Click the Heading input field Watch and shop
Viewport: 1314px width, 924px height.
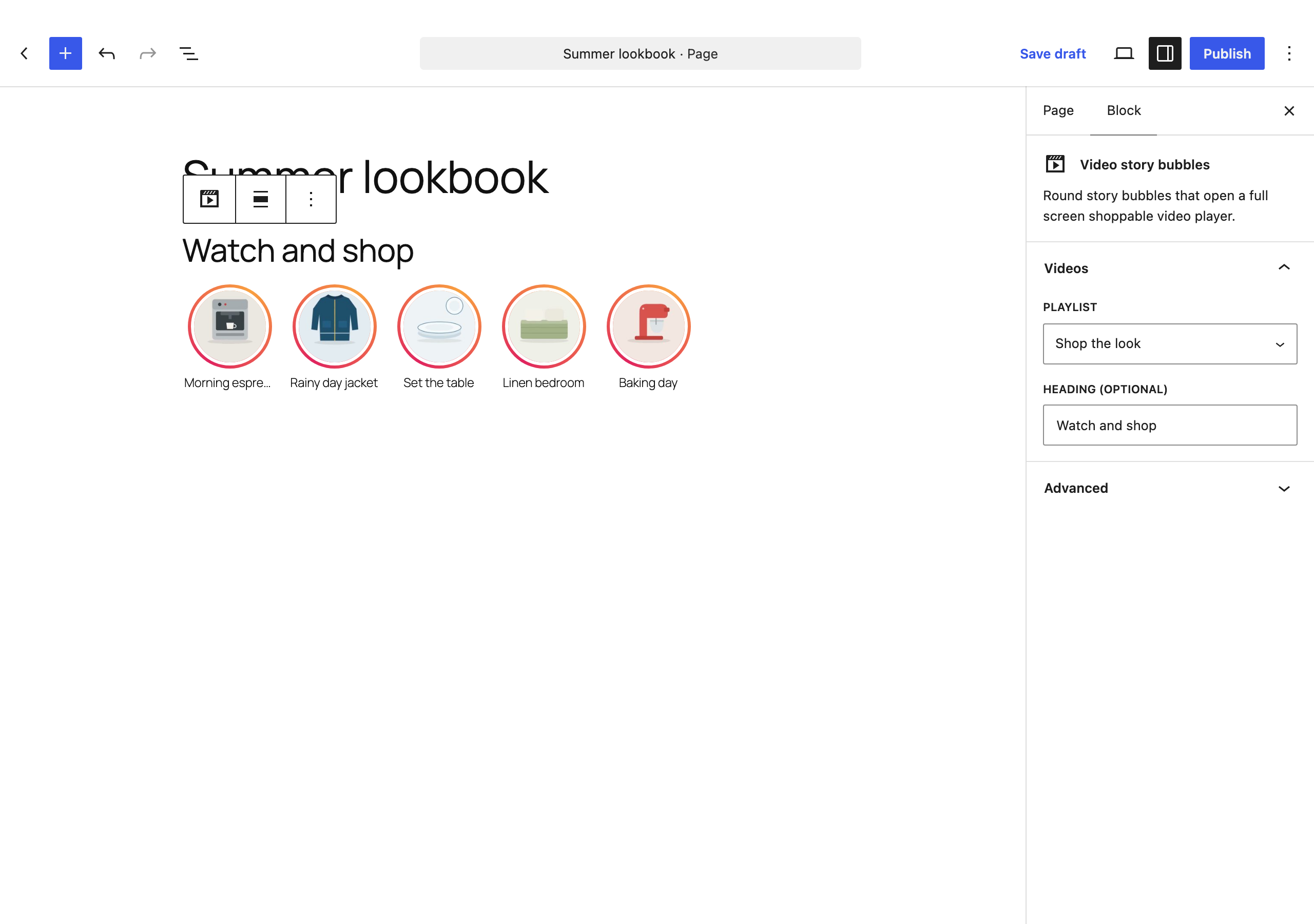pos(1169,425)
